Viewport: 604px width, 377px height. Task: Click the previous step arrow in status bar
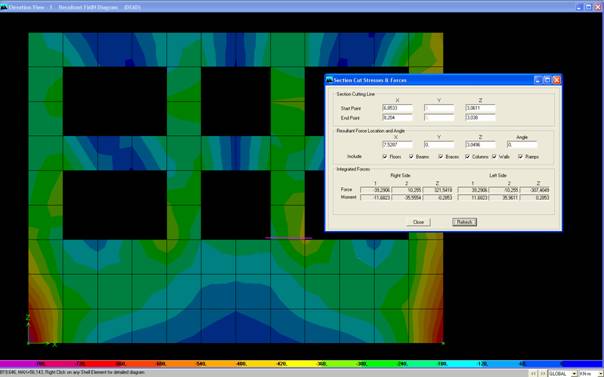coord(533,374)
